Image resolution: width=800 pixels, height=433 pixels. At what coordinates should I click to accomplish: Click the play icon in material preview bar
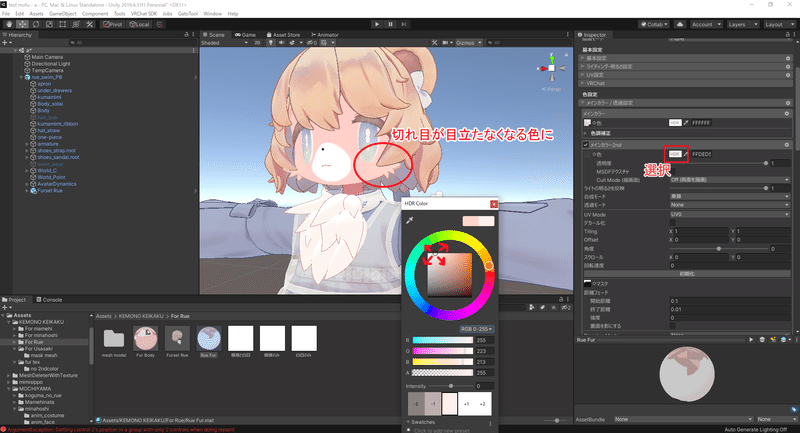coord(751,340)
